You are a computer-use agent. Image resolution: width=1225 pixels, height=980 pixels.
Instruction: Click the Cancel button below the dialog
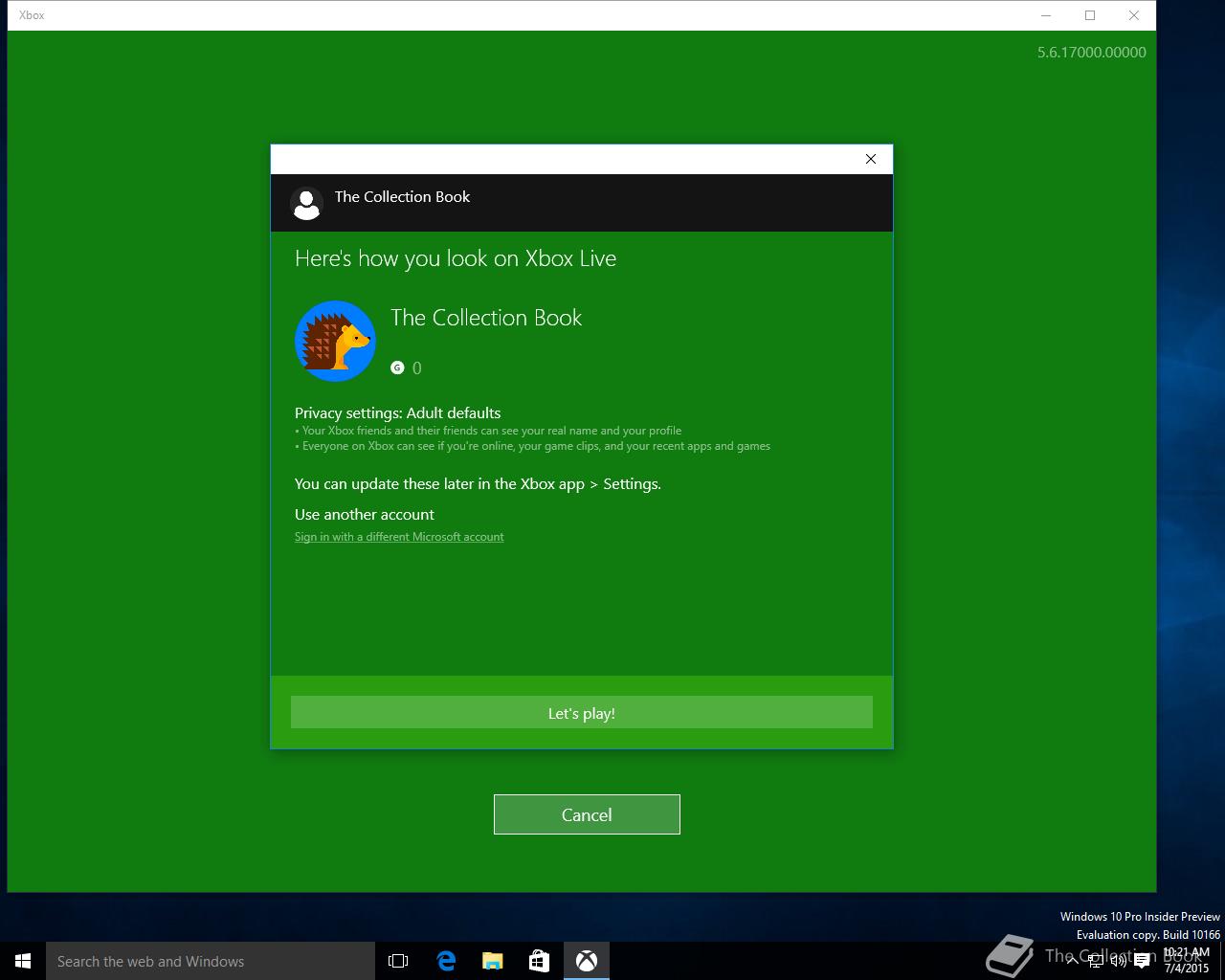click(587, 814)
